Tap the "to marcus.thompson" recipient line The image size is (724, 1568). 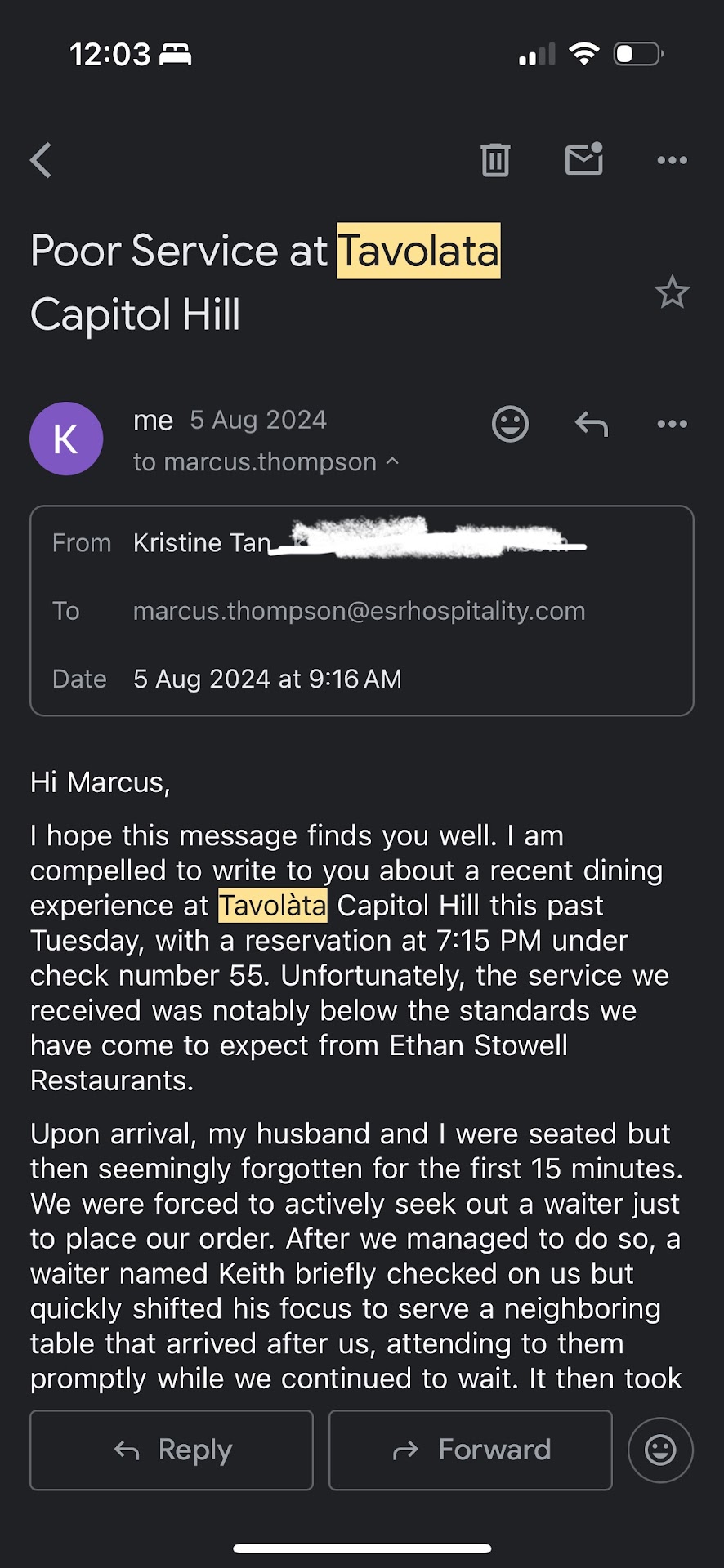click(x=255, y=462)
